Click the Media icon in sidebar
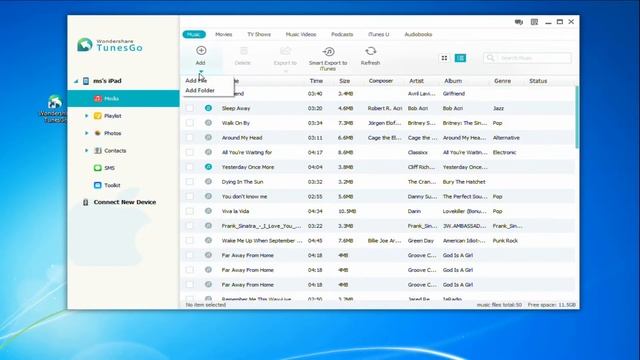This screenshot has width=640, height=360. 98,98
